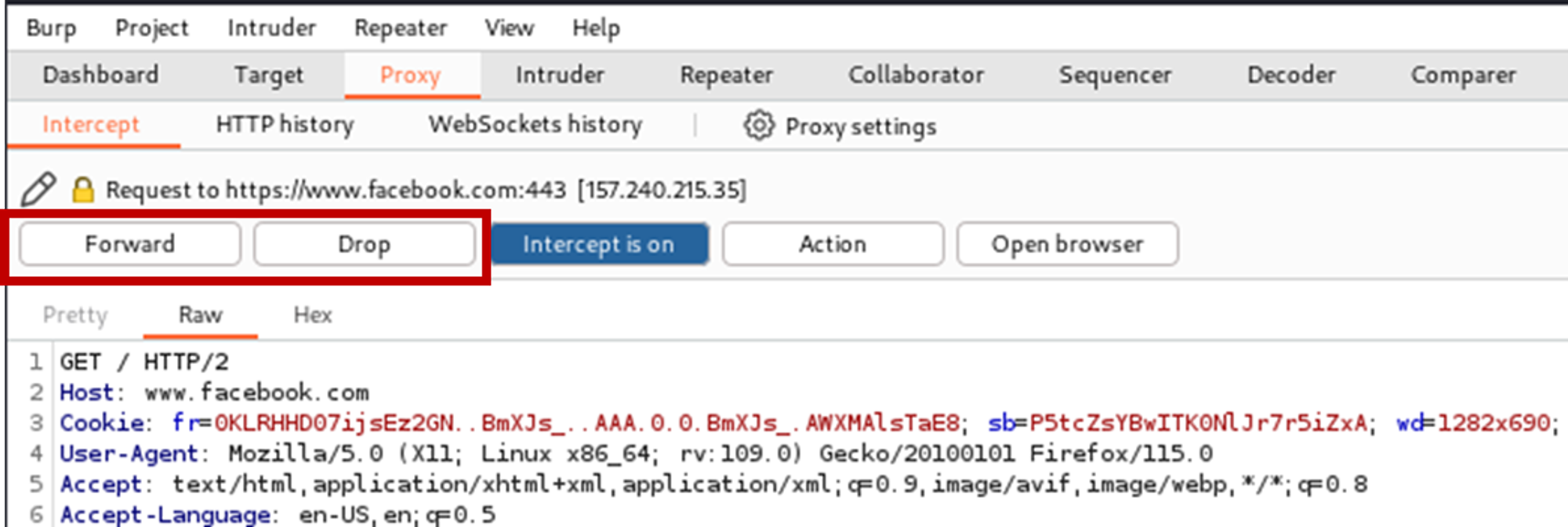Screen dimensions: 1568x527
Task: Click the Proxy settings gear icon
Action: click(759, 125)
